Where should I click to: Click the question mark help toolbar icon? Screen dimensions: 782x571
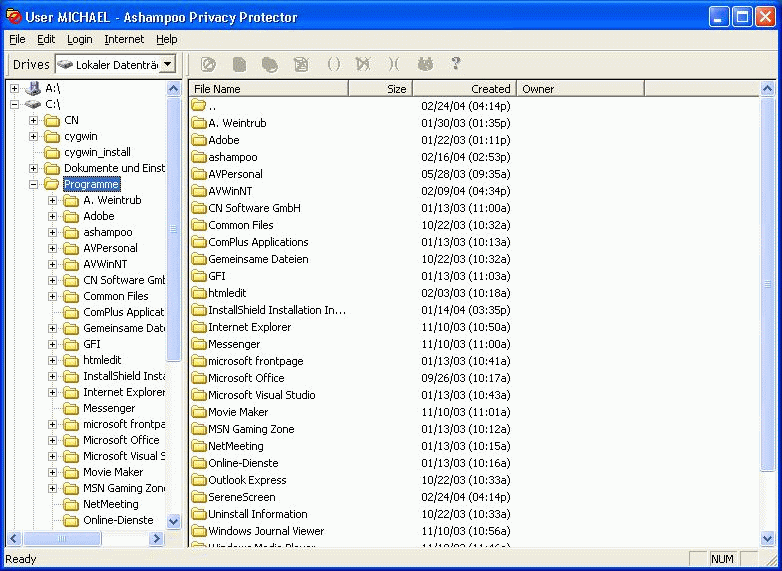[455, 64]
